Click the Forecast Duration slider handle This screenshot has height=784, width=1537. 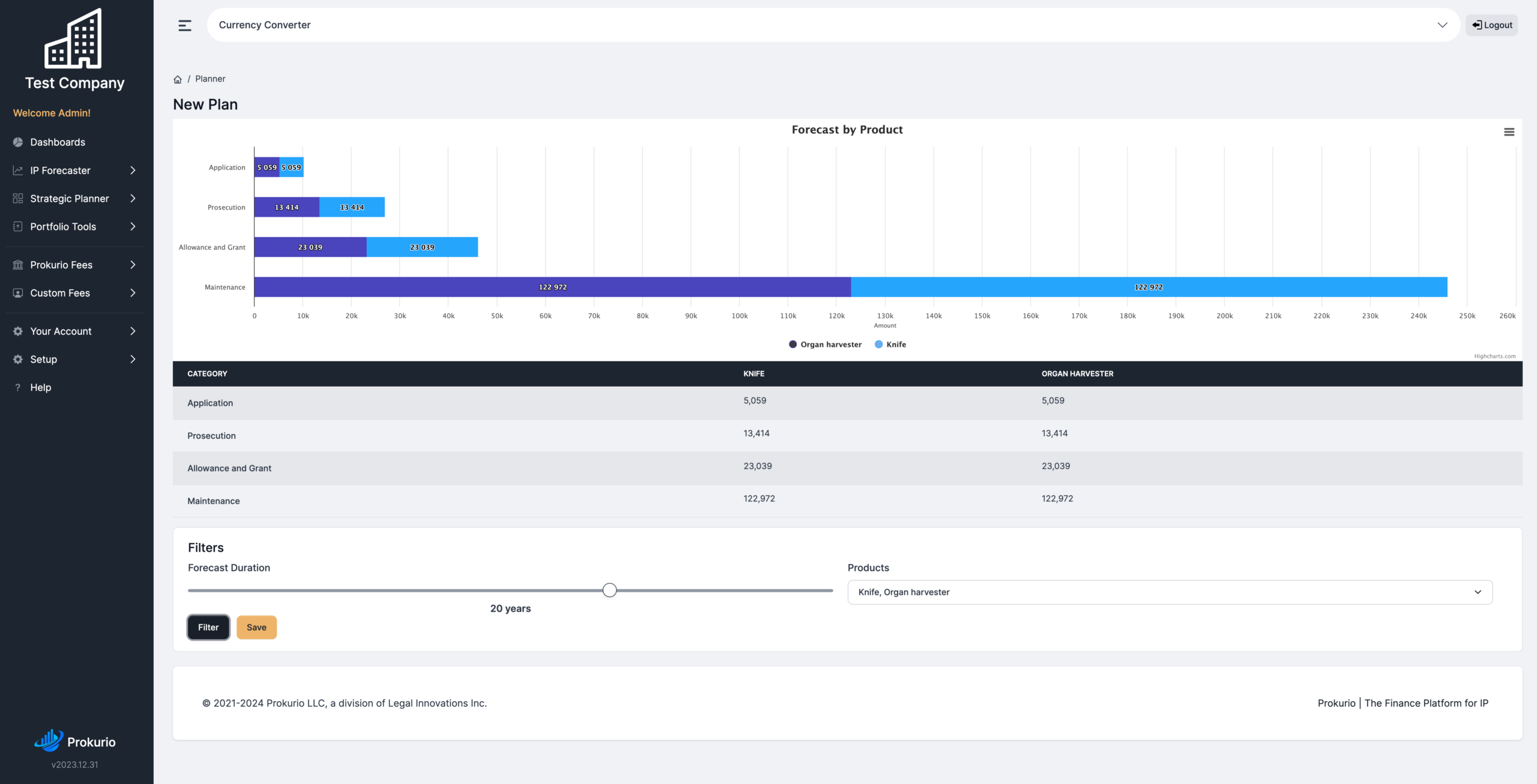pyautogui.click(x=609, y=590)
